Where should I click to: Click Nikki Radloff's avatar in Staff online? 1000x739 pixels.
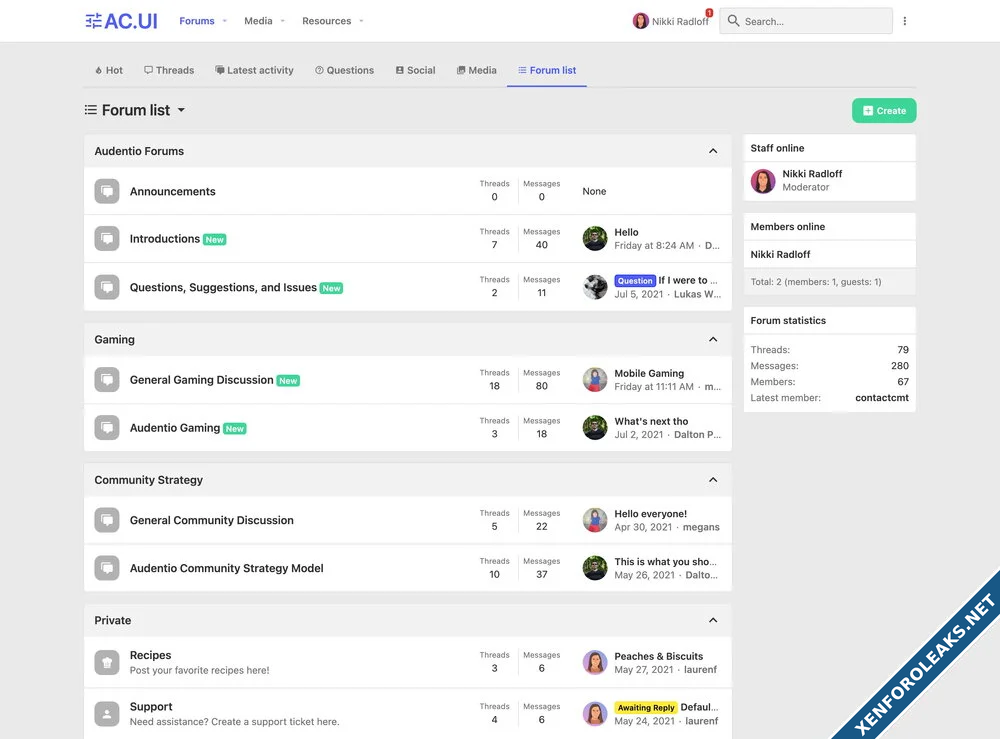(x=763, y=180)
